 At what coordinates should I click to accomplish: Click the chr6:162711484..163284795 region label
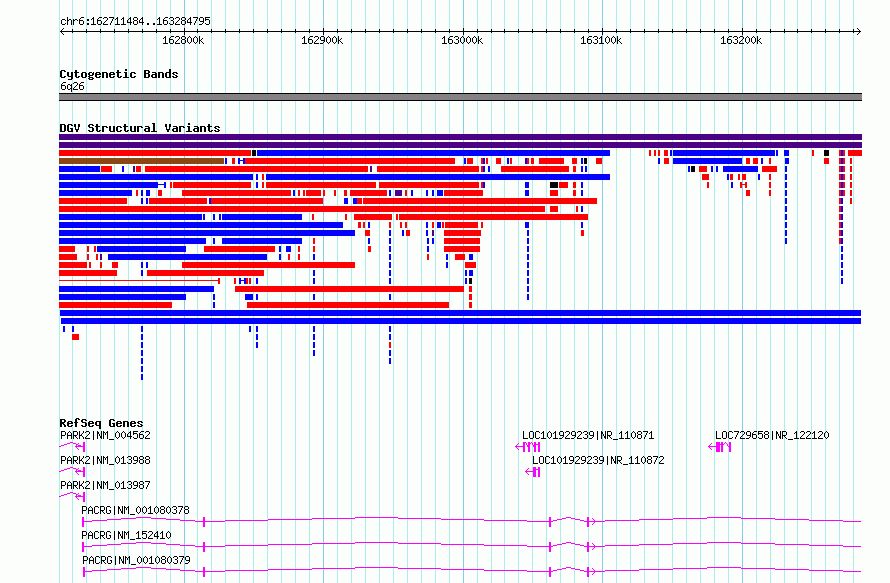coord(135,21)
